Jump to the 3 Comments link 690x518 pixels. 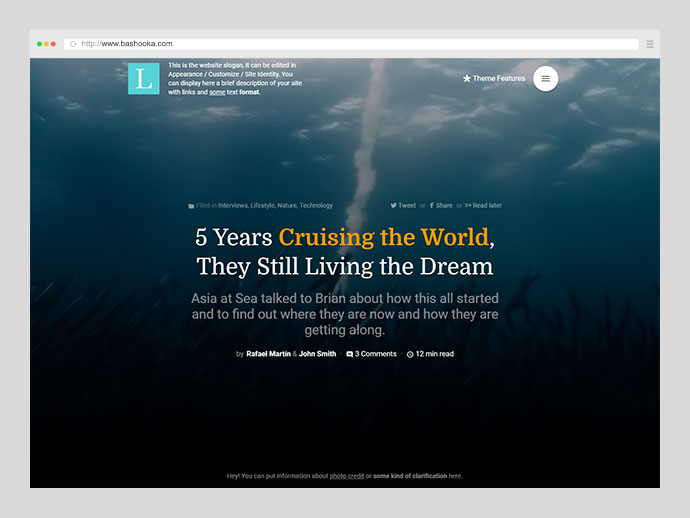click(375, 354)
